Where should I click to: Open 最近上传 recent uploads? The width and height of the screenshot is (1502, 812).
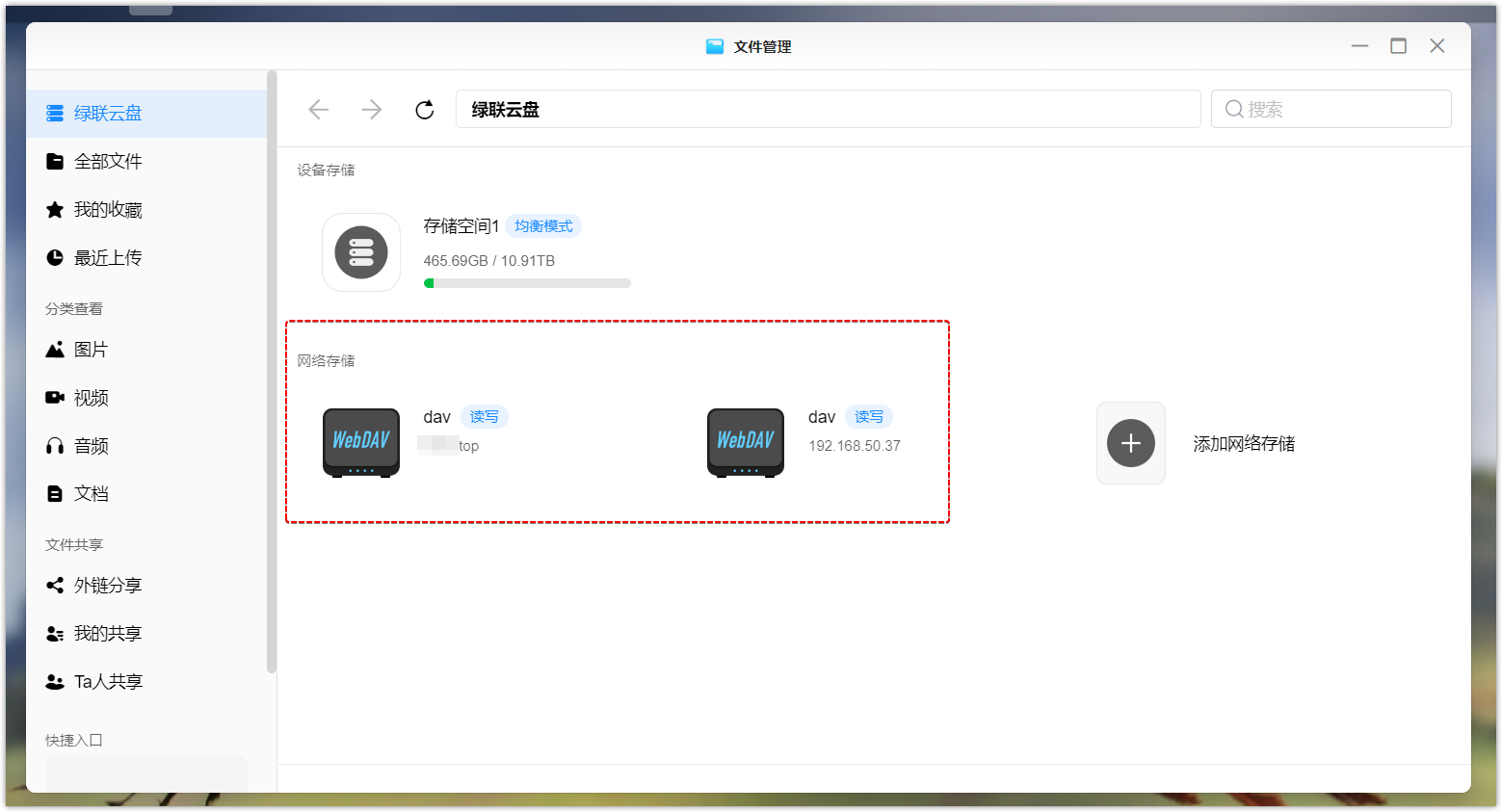(146, 257)
